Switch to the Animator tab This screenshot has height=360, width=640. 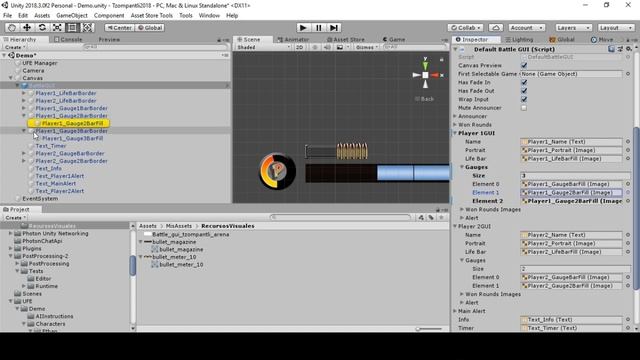(x=293, y=40)
